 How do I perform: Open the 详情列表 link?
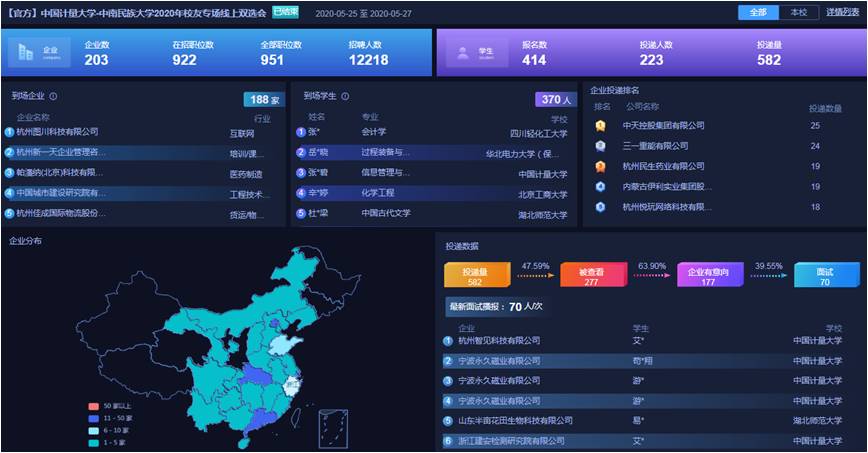842,13
